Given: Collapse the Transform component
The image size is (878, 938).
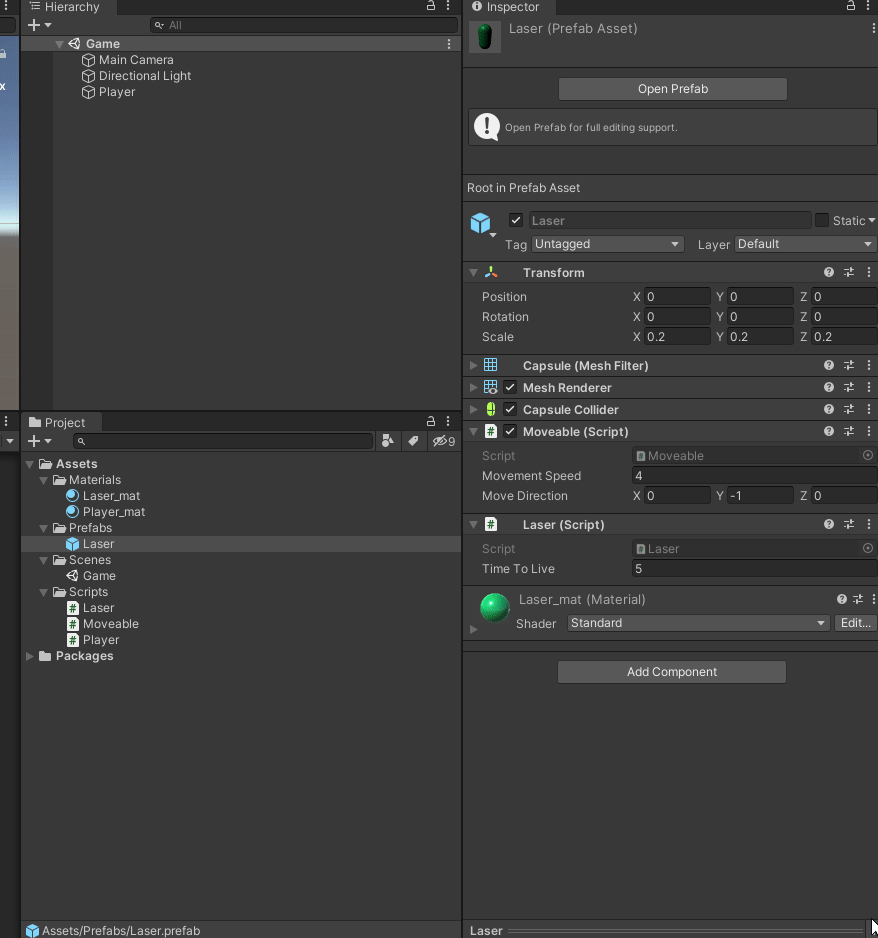Looking at the screenshot, I should (473, 272).
